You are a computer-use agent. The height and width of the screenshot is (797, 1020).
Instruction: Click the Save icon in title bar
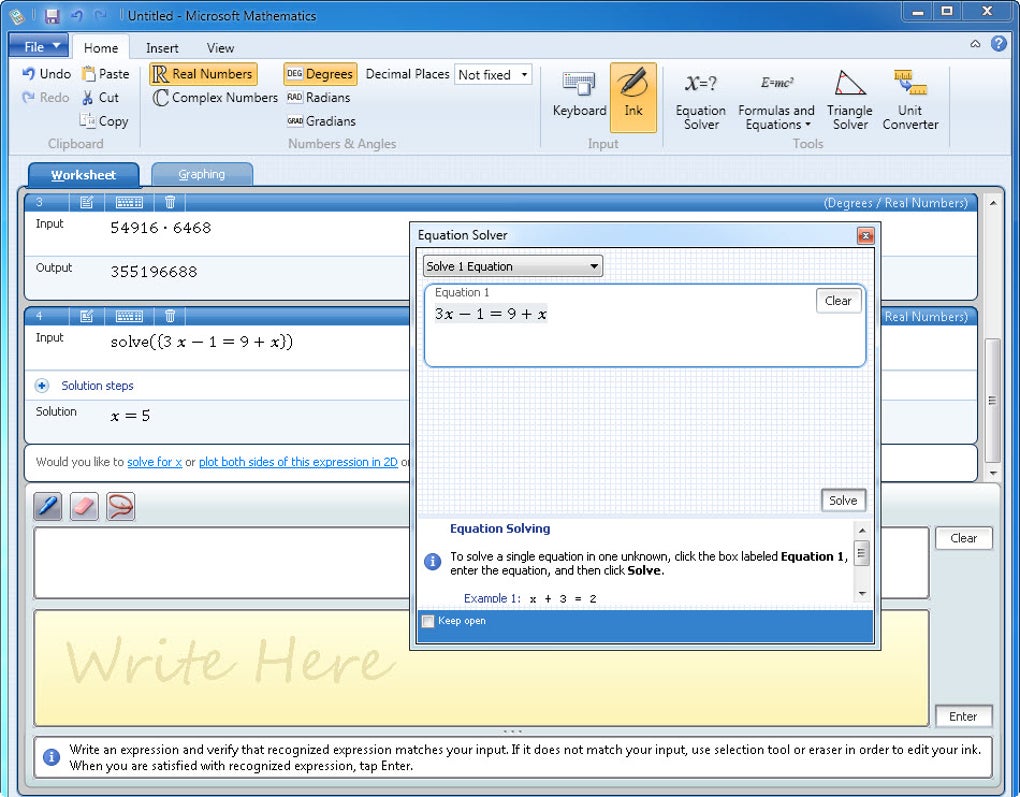(x=51, y=16)
